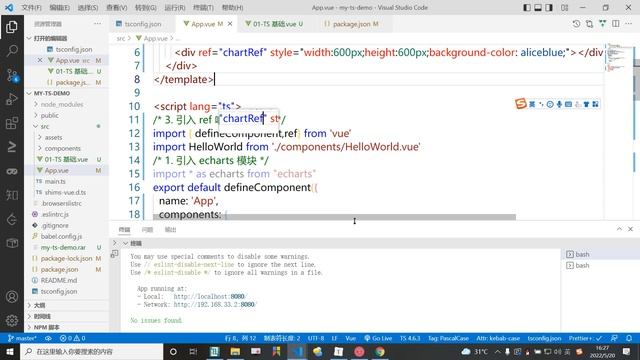Open Source Control view in activity bar
The width and height of the screenshot is (640, 360).
(11, 75)
